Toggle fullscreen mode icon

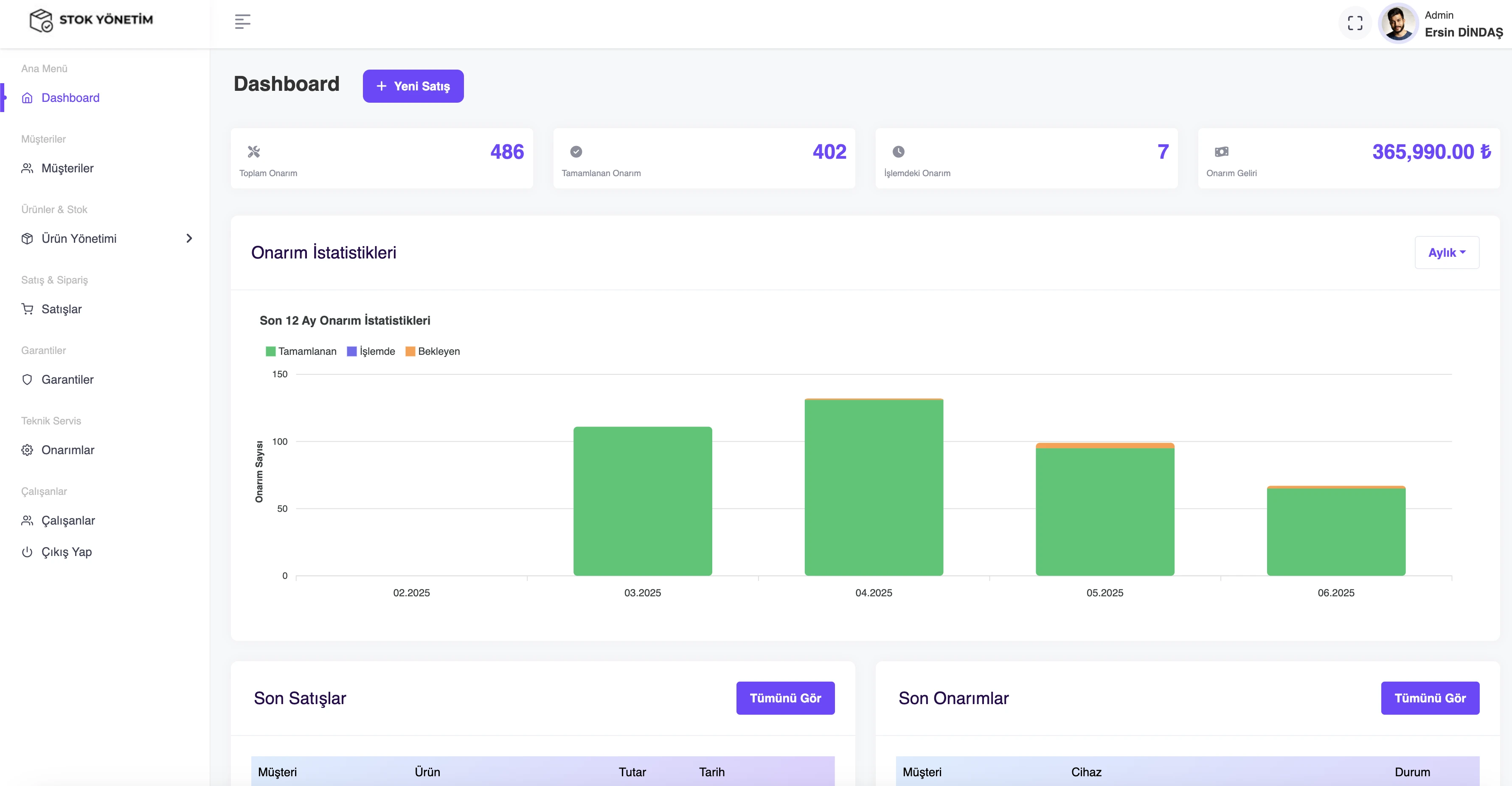pos(1355,23)
